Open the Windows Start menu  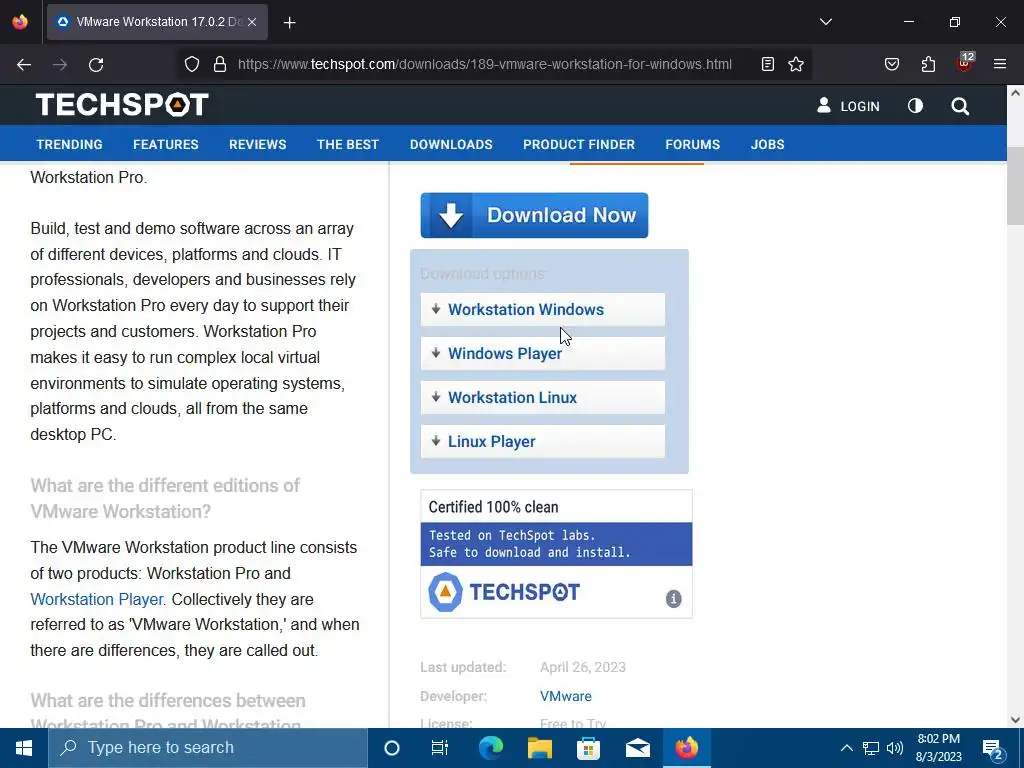[x=24, y=748]
